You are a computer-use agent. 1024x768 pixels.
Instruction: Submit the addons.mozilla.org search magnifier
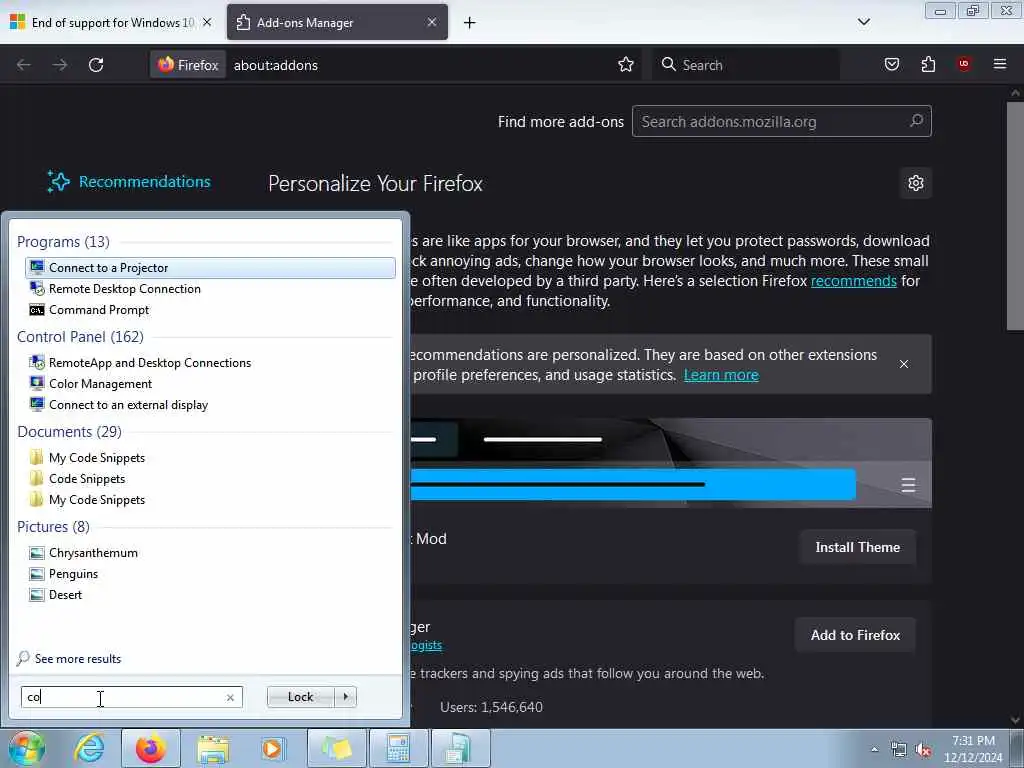916,121
